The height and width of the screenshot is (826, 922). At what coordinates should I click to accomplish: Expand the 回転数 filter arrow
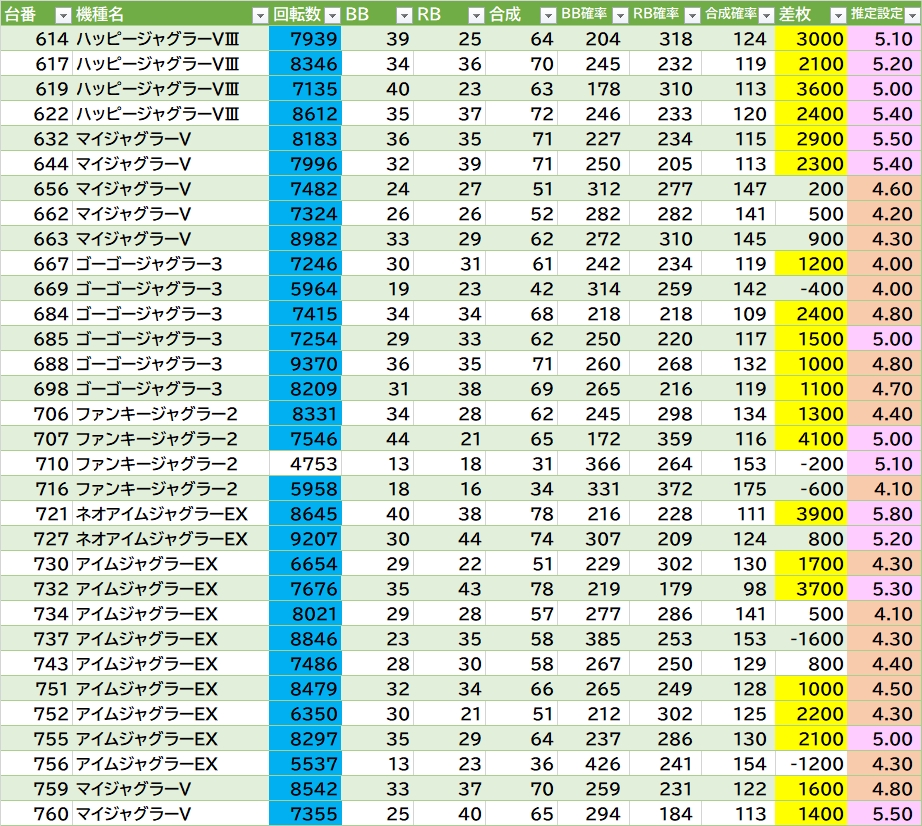tap(331, 15)
